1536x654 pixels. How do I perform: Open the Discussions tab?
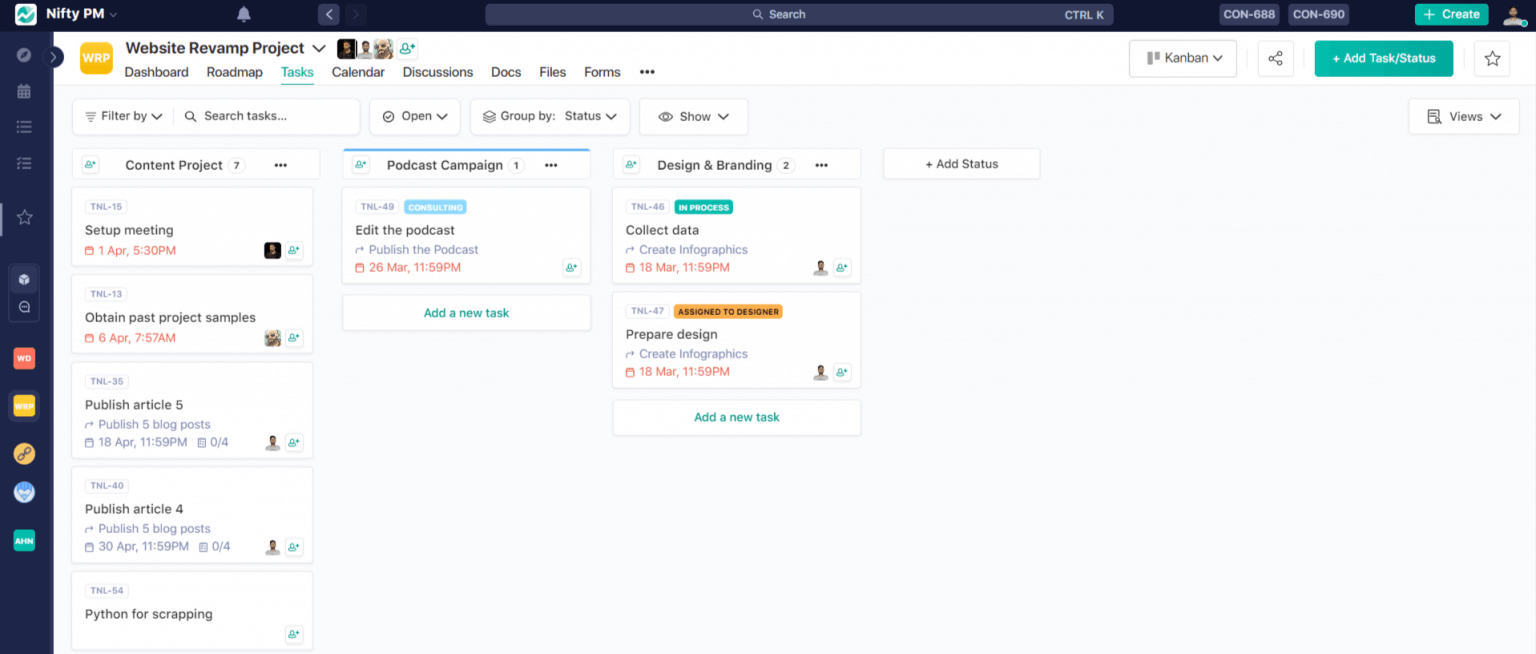(437, 72)
